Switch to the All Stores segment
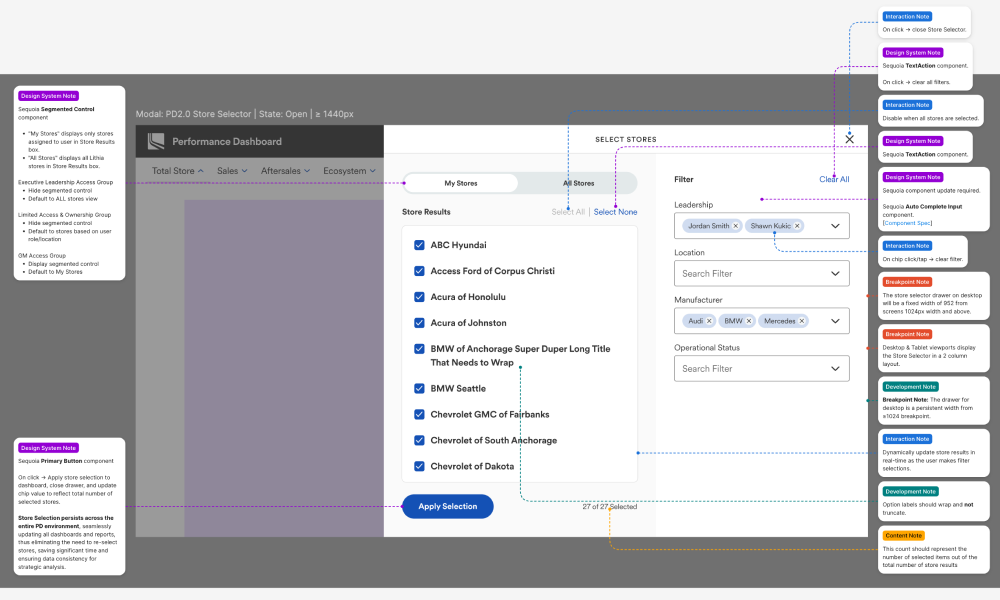 pyautogui.click(x=578, y=183)
